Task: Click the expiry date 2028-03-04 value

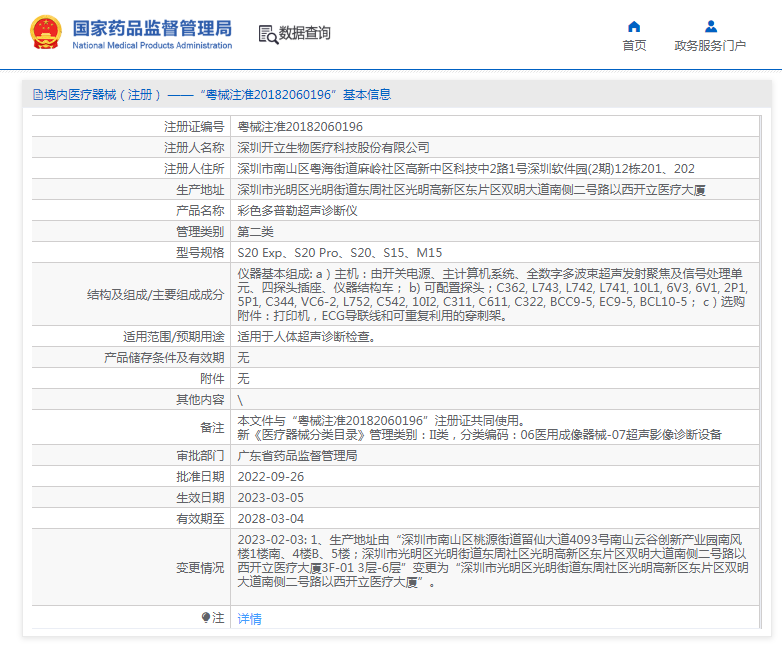Action: [270, 518]
